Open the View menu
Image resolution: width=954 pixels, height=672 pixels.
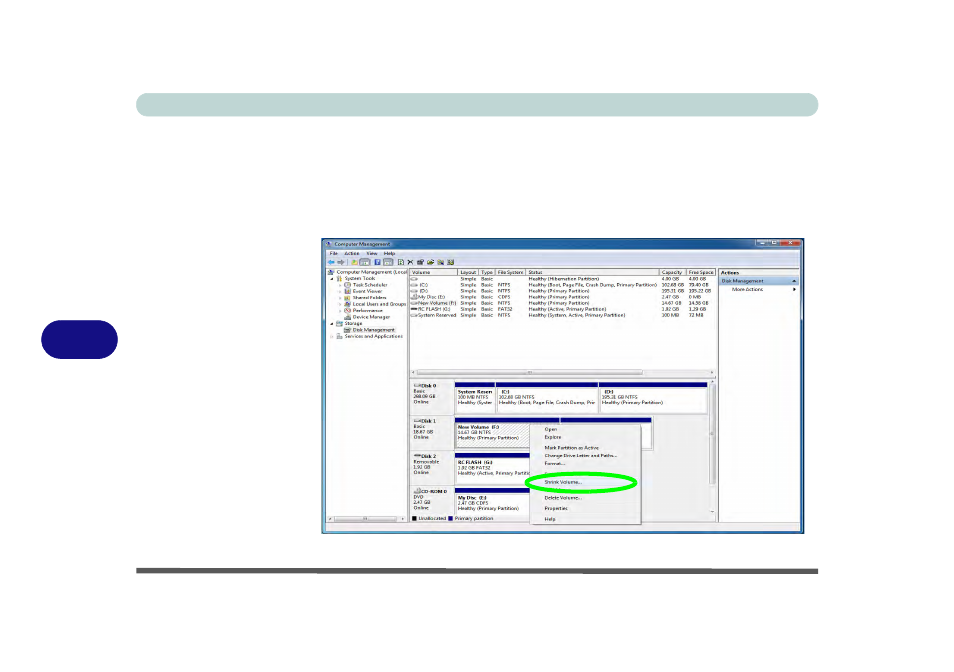tap(372, 253)
